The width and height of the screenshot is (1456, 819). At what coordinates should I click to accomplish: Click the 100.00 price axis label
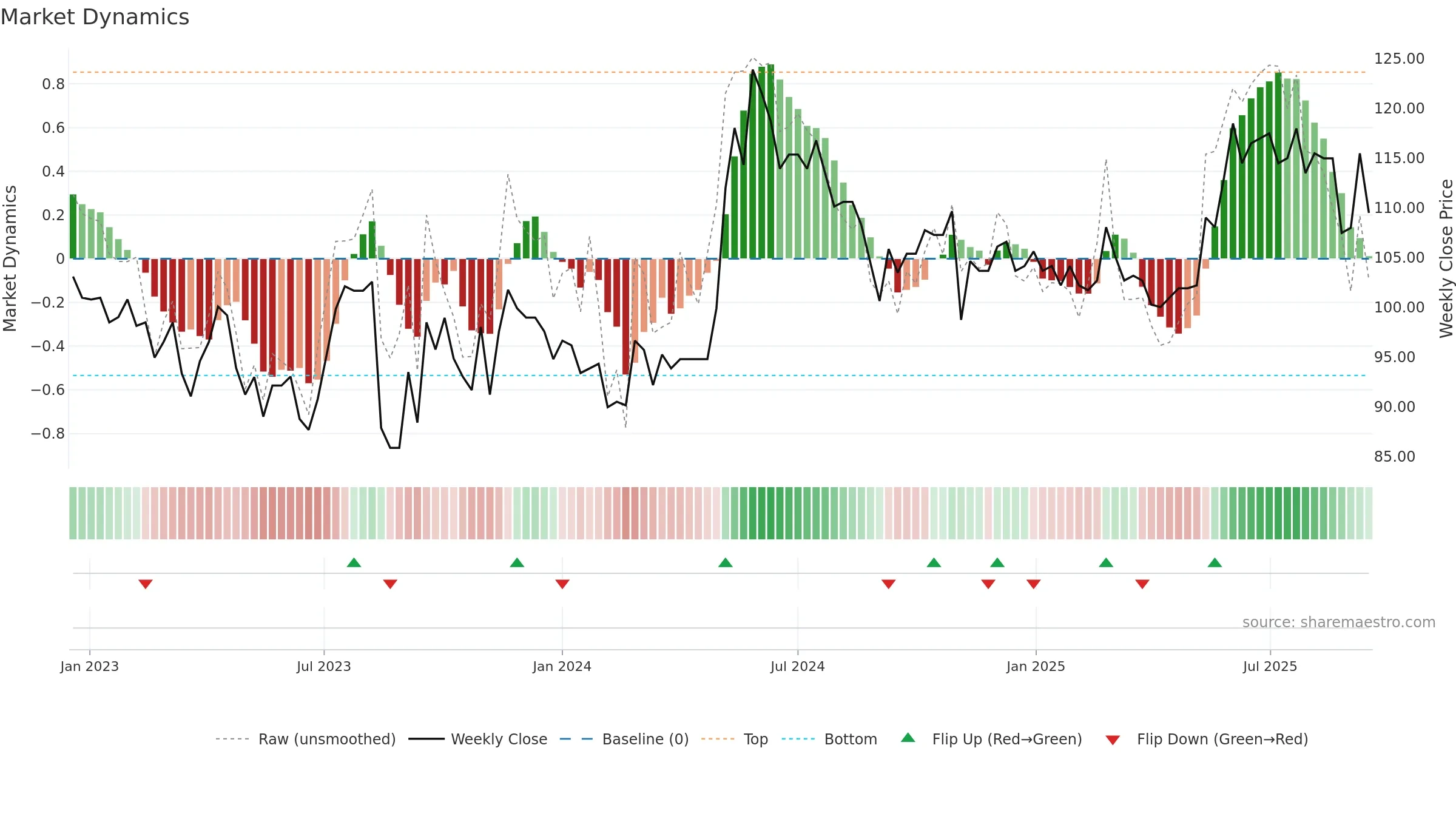click(1399, 307)
